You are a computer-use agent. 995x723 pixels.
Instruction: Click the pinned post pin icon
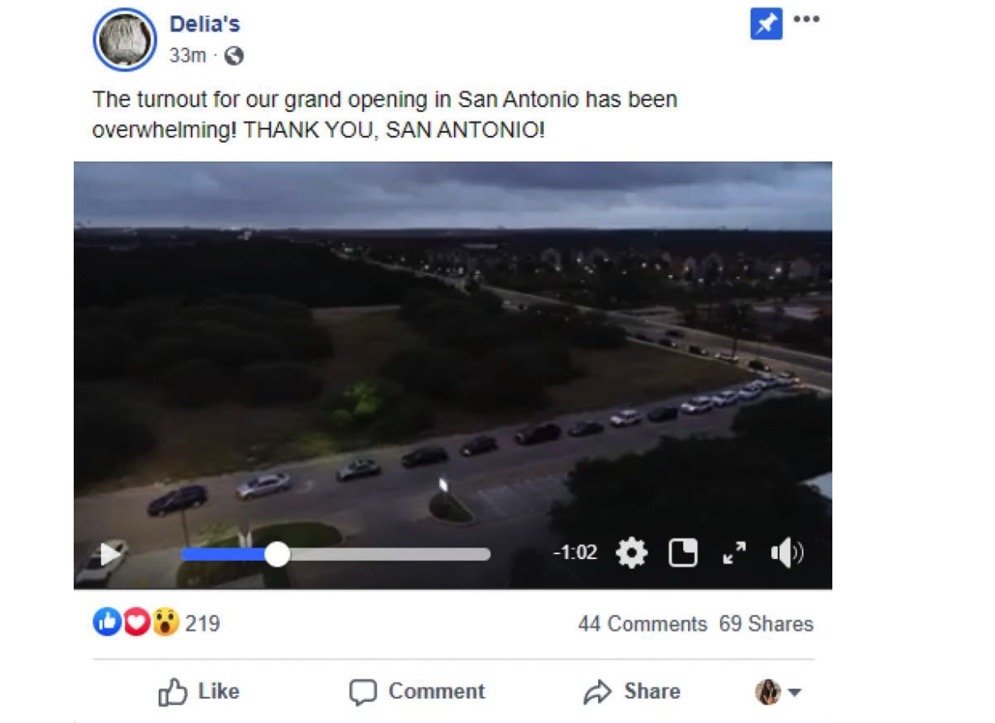tap(766, 25)
